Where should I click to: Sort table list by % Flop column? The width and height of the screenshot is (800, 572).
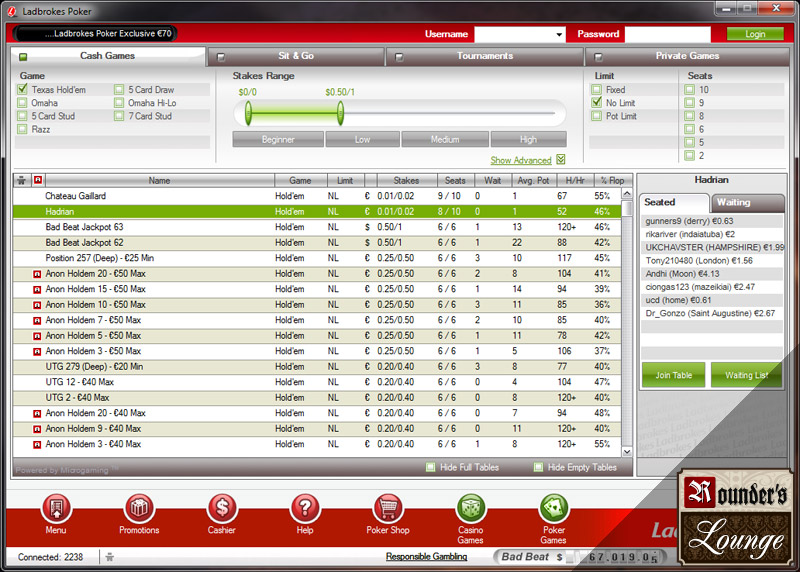(x=612, y=180)
